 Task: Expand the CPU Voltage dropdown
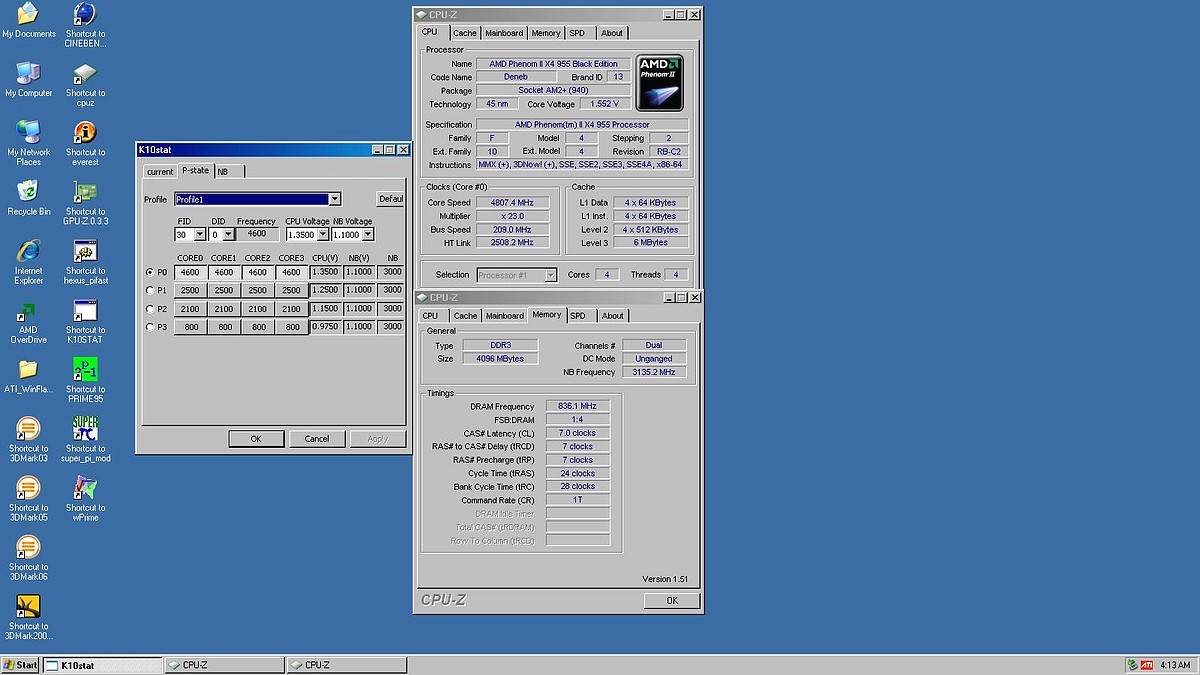coord(321,235)
